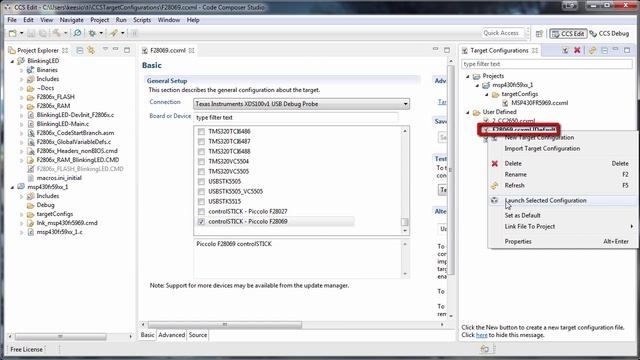Maximize the F28069.ccxml editor area
The height and width of the screenshot is (360, 640).
(x=447, y=50)
